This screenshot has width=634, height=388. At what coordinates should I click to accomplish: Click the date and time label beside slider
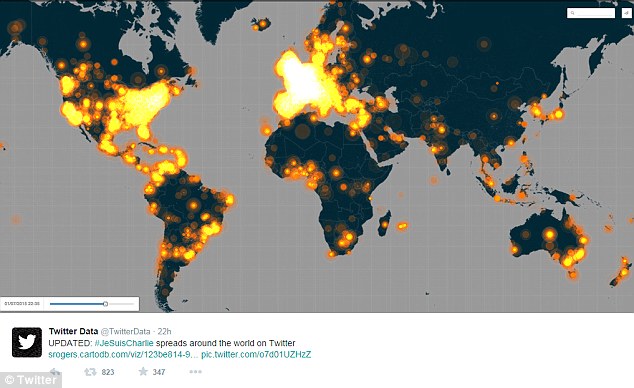click(x=22, y=304)
